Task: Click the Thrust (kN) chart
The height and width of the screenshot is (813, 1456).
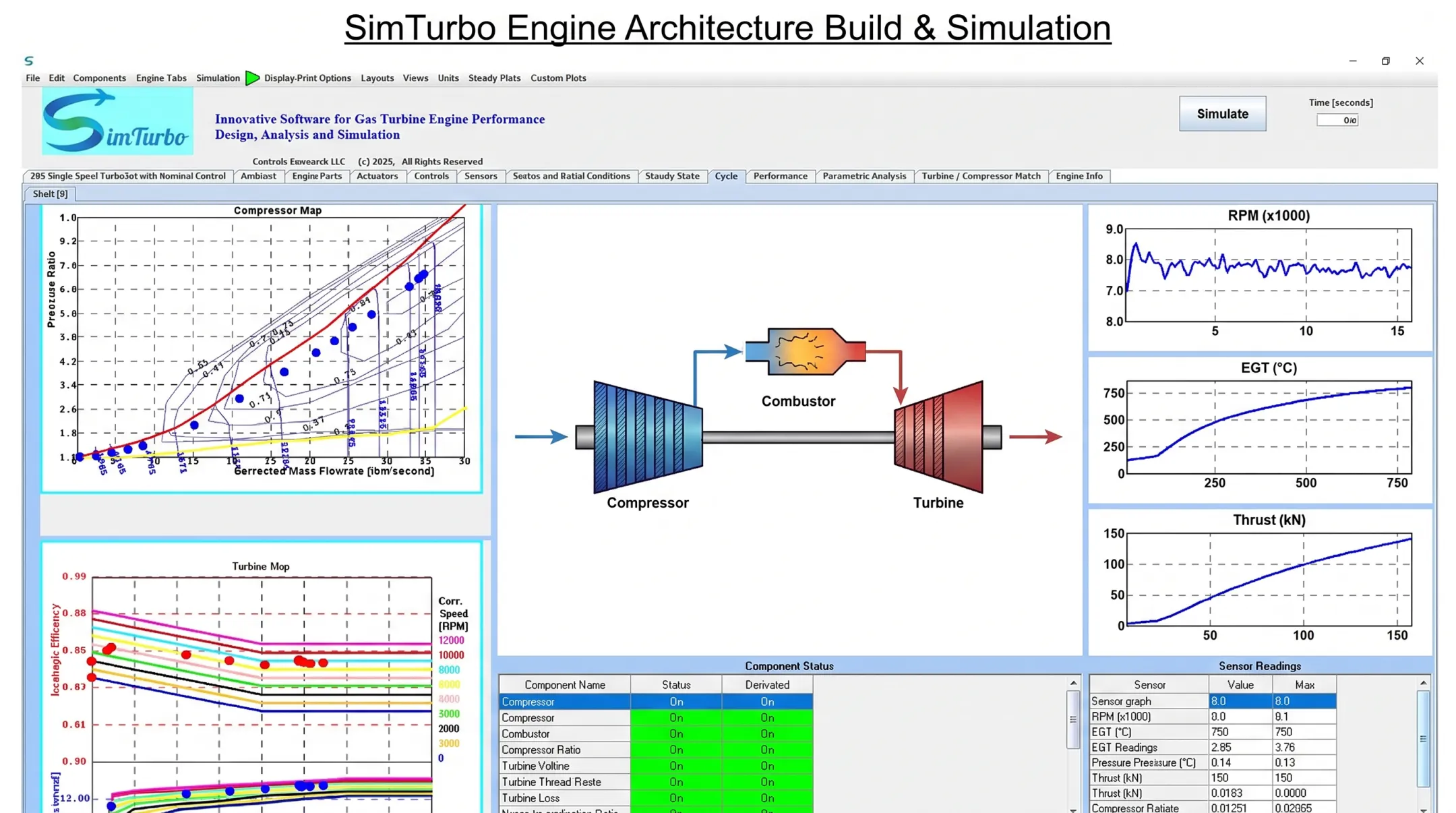Action: click(x=1260, y=582)
